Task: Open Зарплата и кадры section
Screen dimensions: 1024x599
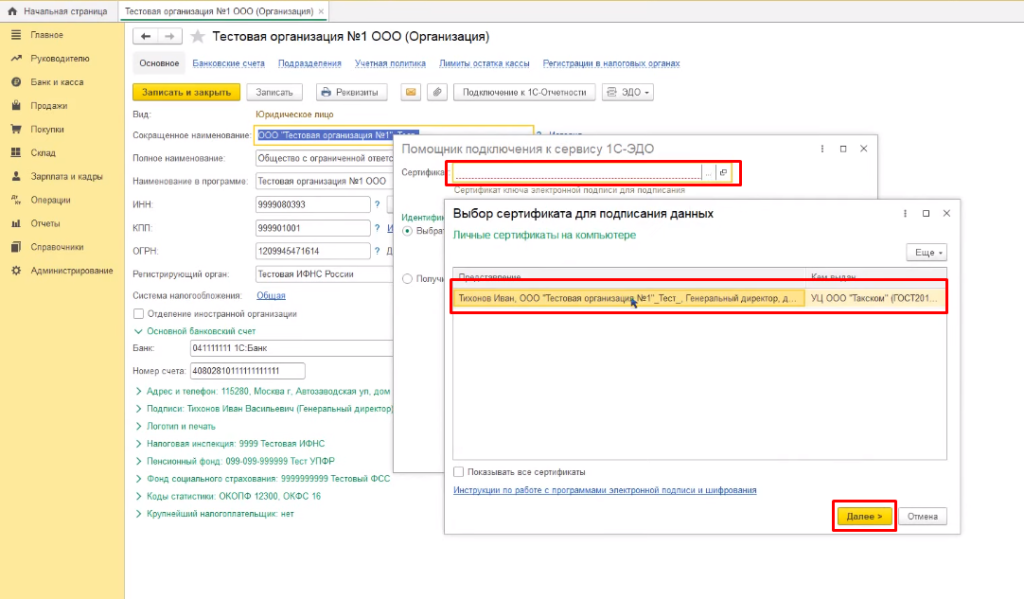Action: click(66, 176)
